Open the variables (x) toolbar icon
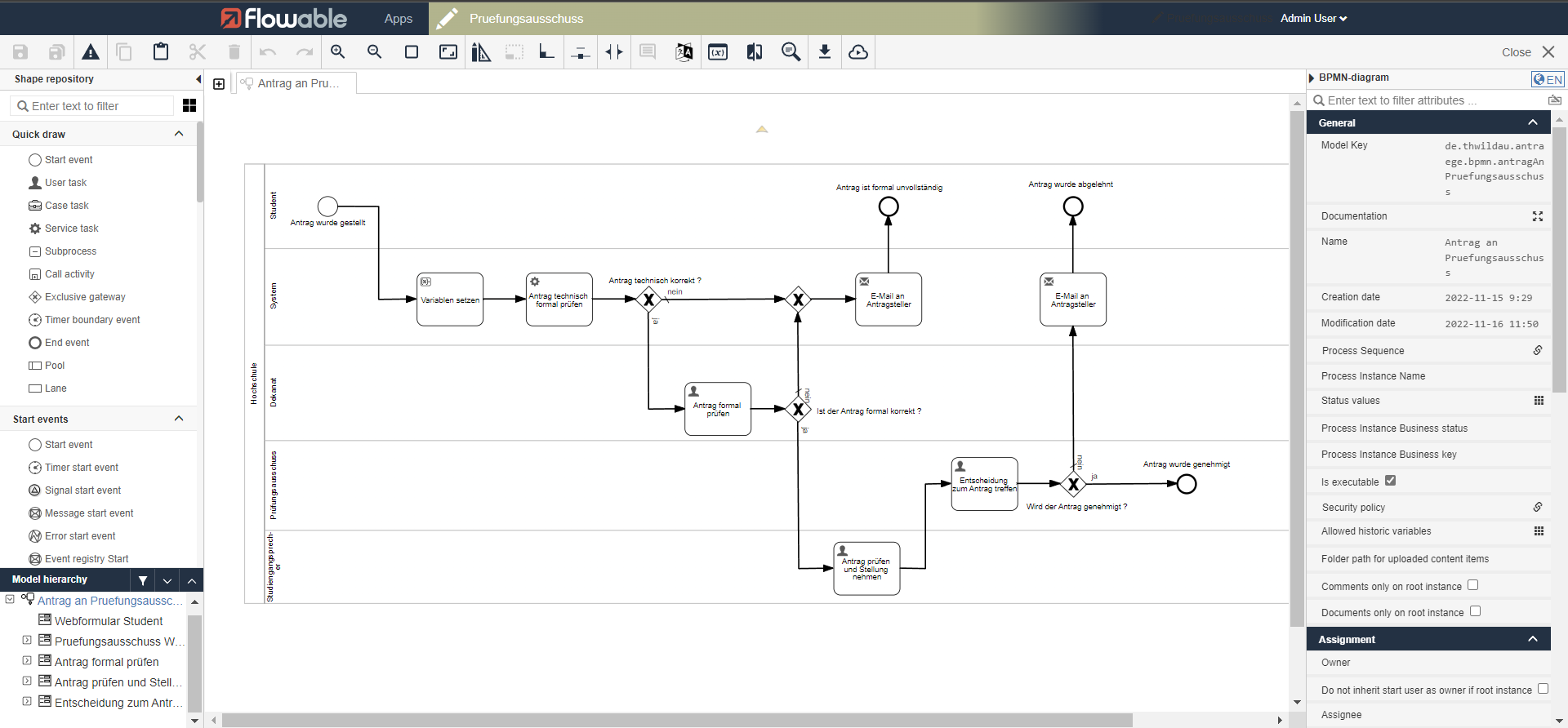 [718, 52]
